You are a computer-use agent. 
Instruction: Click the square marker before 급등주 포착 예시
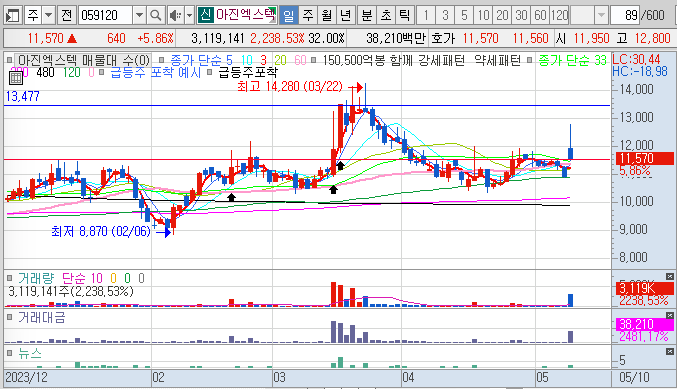[x=101, y=72]
